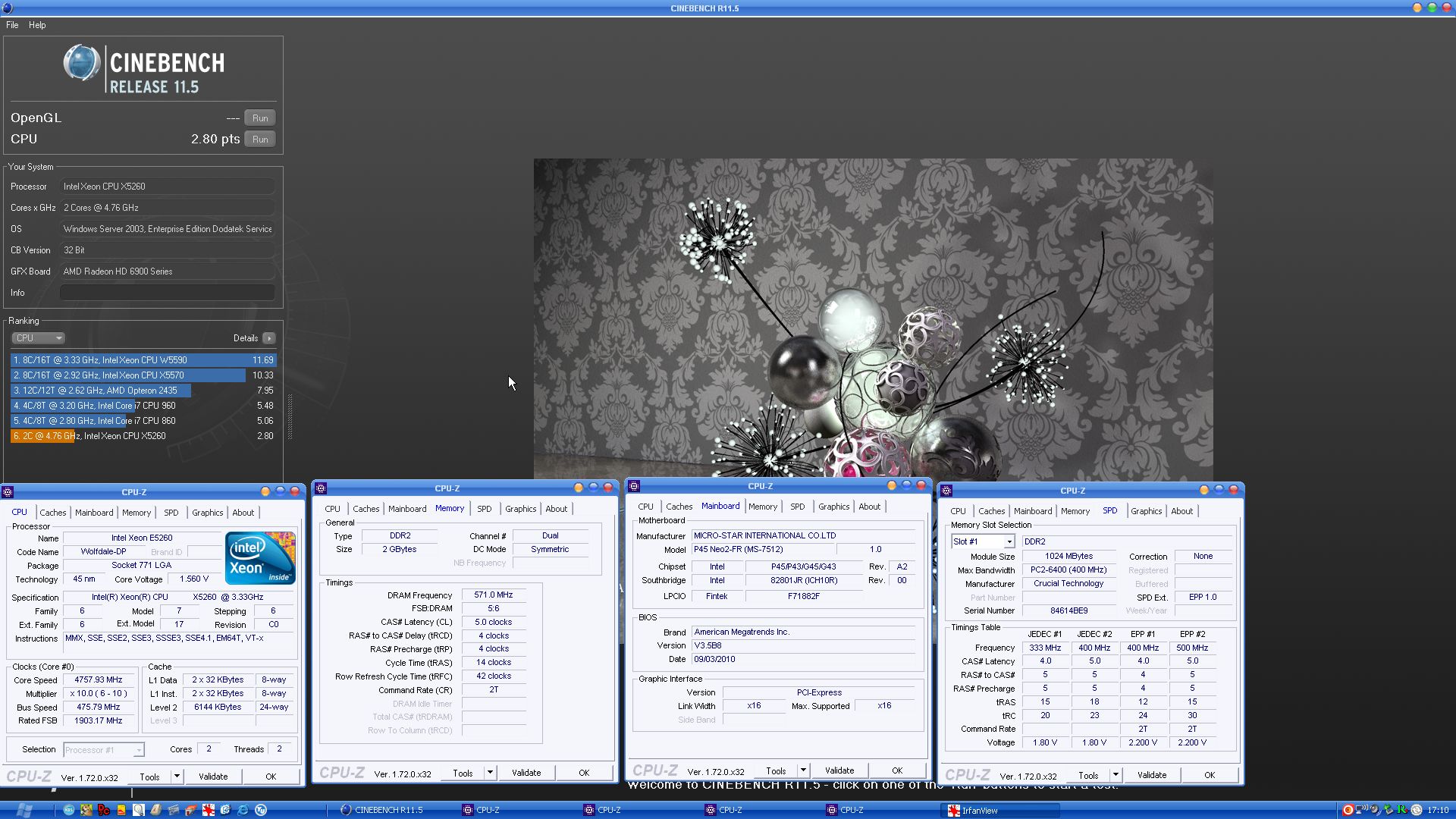The image size is (1456, 819).
Task: Open Mainboard tab in CPU-Z SPD window
Action: pyautogui.click(x=1033, y=511)
